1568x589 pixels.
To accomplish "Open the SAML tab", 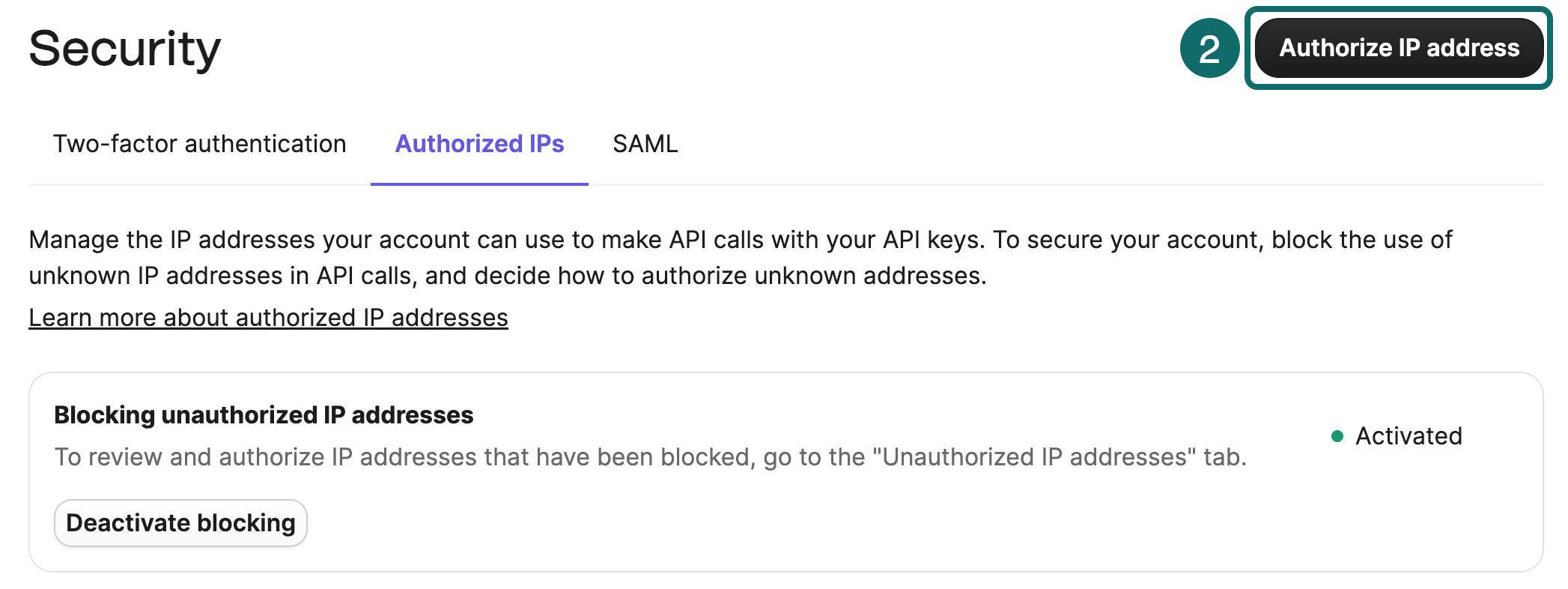I will click(645, 143).
